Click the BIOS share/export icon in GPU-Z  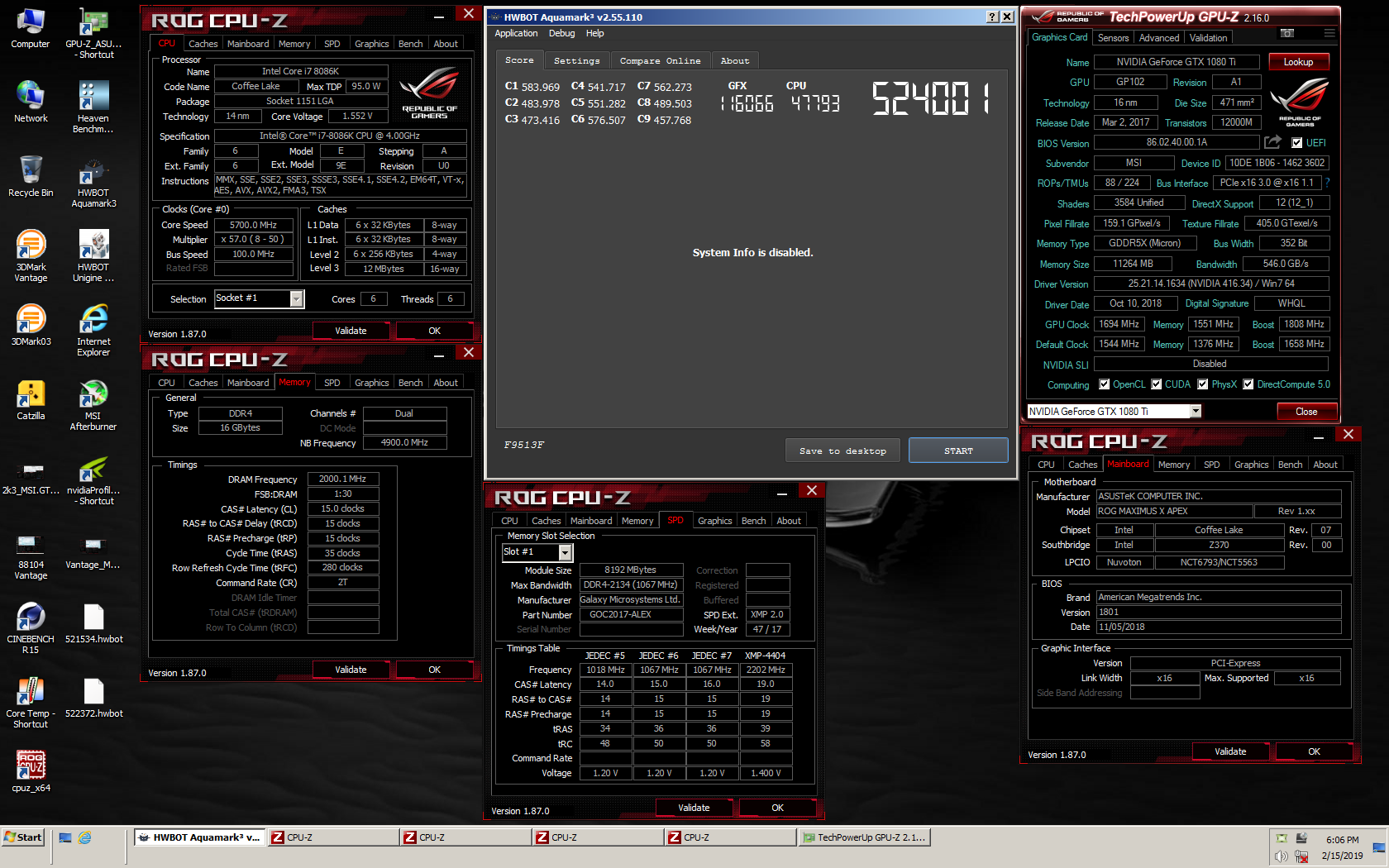coord(1273,142)
